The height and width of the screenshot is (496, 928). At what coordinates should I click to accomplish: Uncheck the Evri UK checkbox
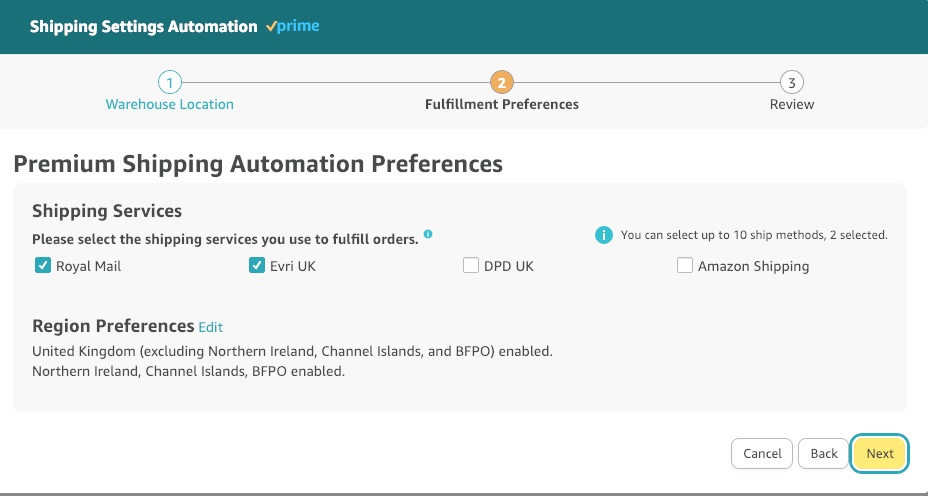pyautogui.click(x=256, y=266)
